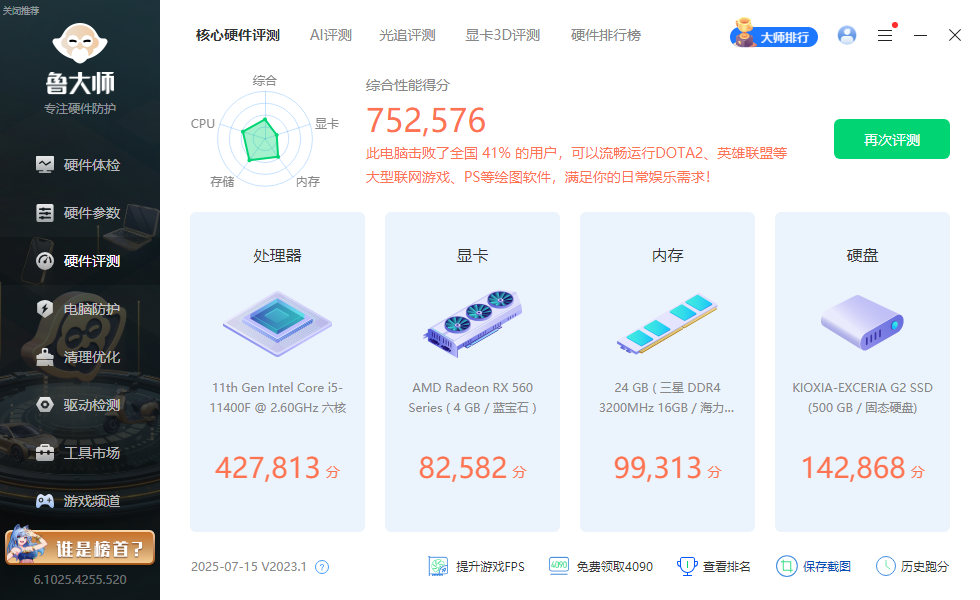Click 免费领取4090 link

[601, 566]
